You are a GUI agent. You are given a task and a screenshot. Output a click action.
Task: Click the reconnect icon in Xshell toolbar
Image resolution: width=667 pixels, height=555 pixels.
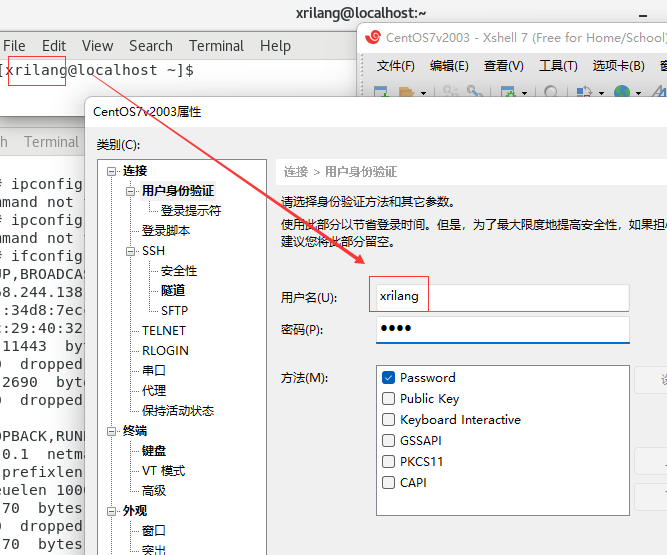click(474, 92)
